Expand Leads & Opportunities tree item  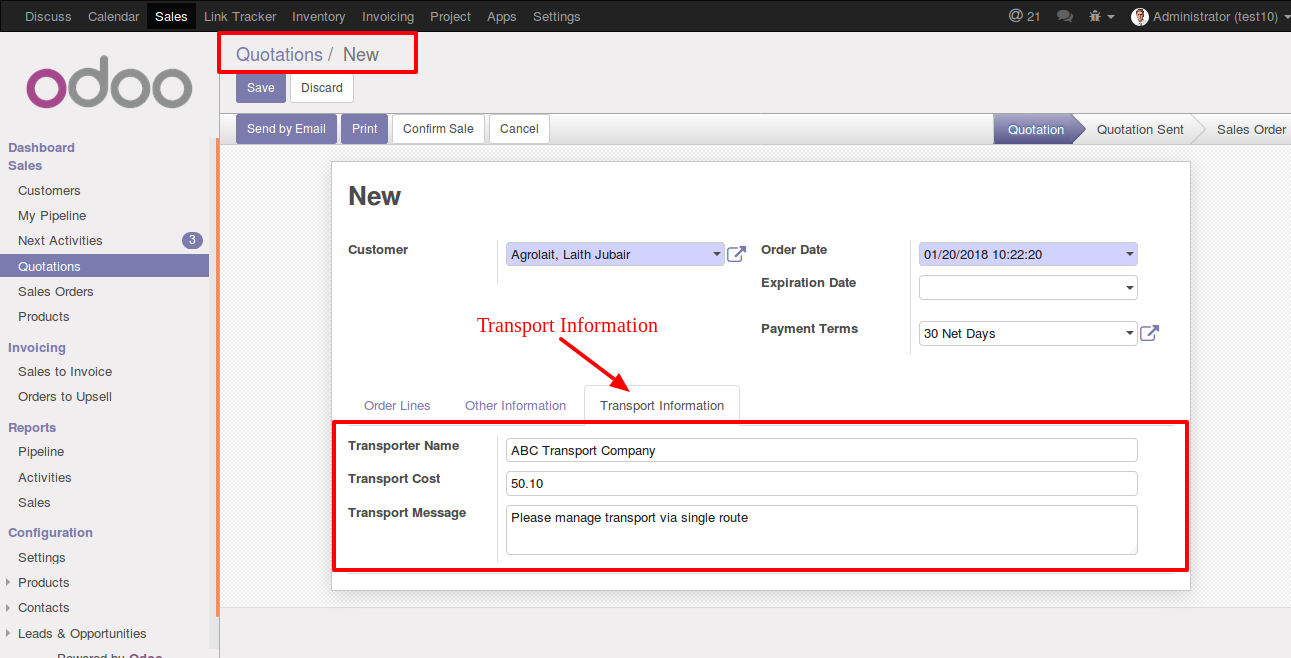(9, 633)
